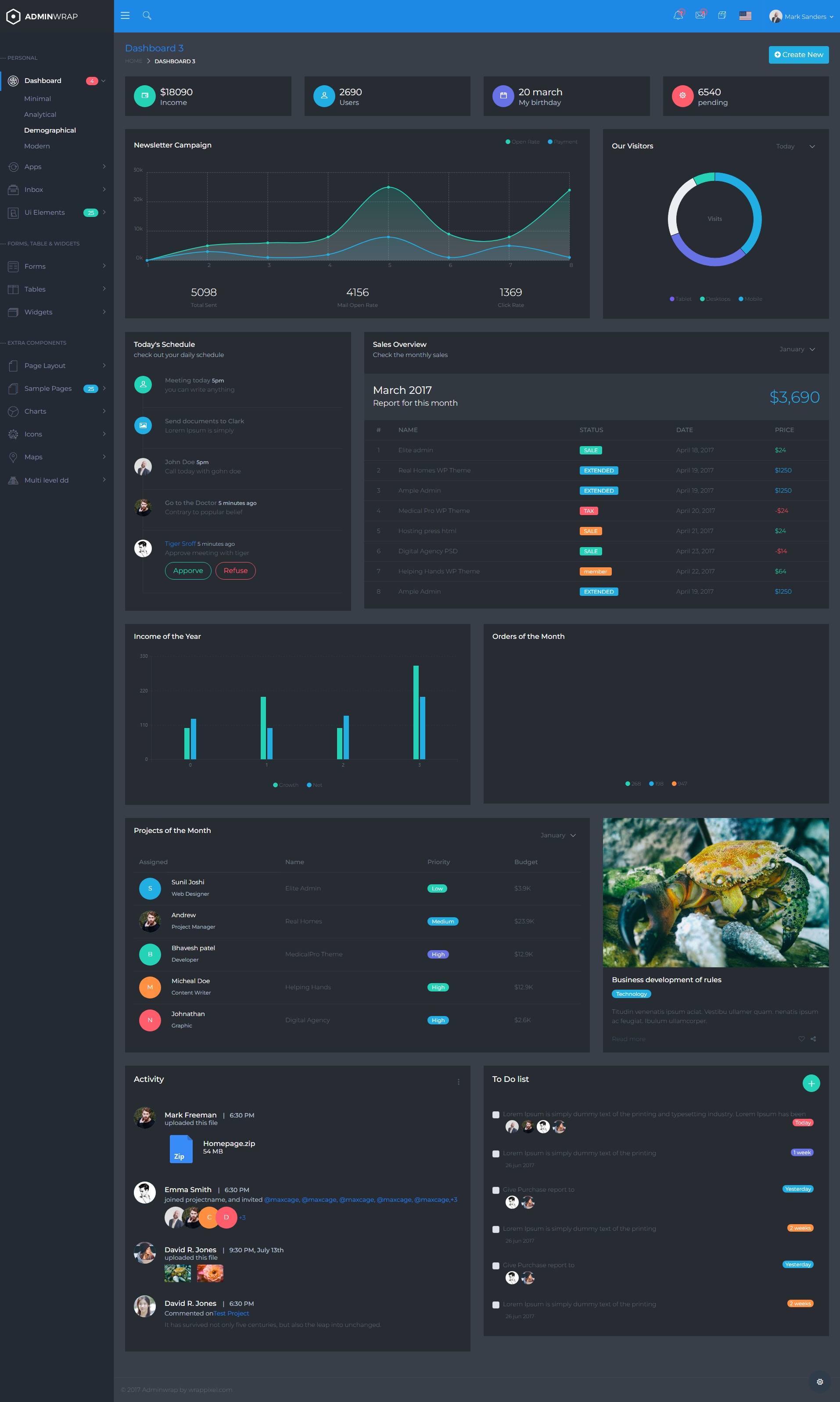Viewport: 840px width, 1402px height.
Task: Open the flower photo thumbnail in Activity
Action: (210, 1273)
